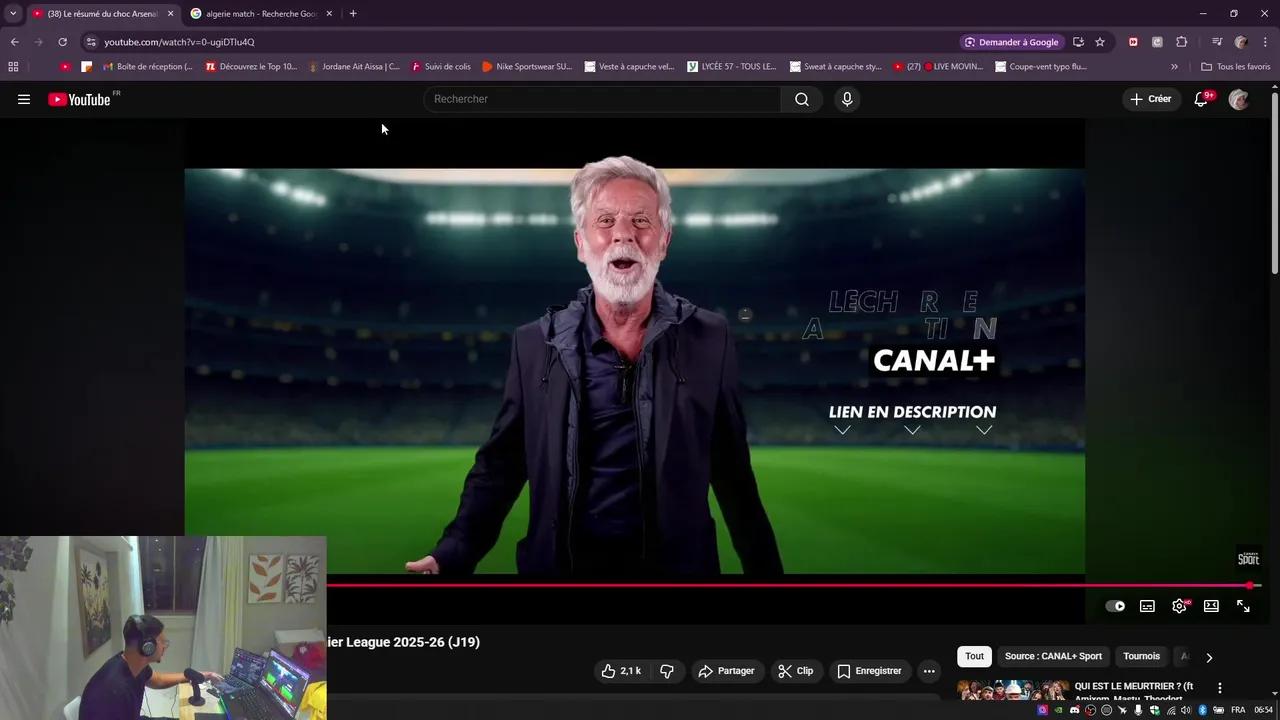Go to YouTube home via logo
This screenshot has width=1280, height=720.
tap(79, 99)
